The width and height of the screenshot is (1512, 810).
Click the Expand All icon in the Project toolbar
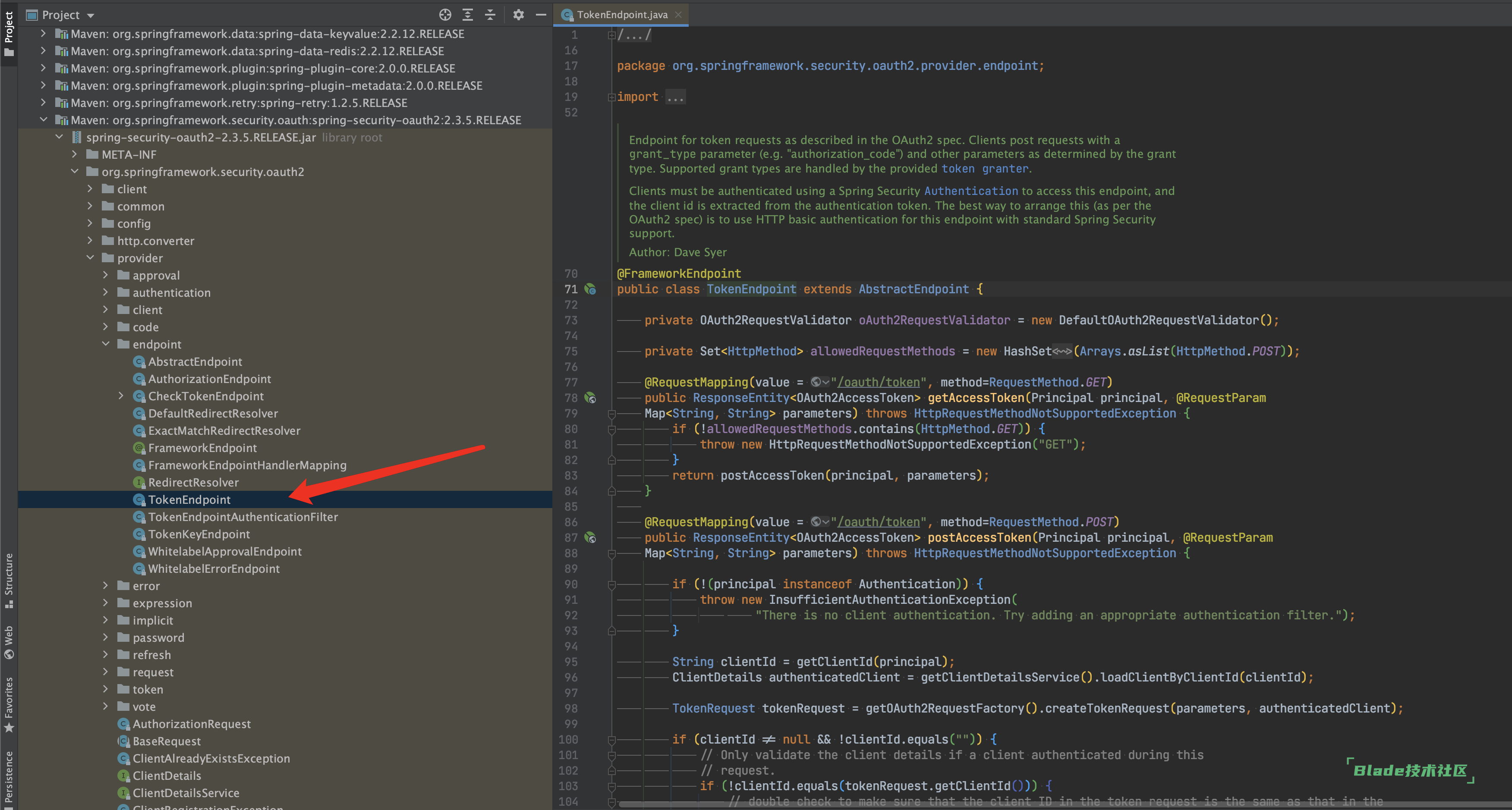[468, 15]
